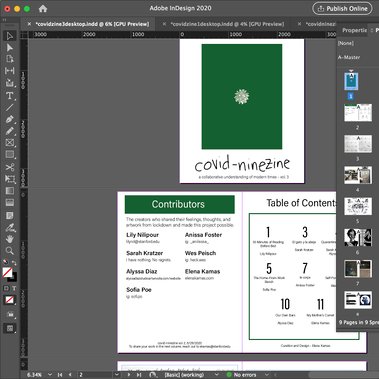Toggle formatting affects text
The image size is (379, 379).
point(14,288)
